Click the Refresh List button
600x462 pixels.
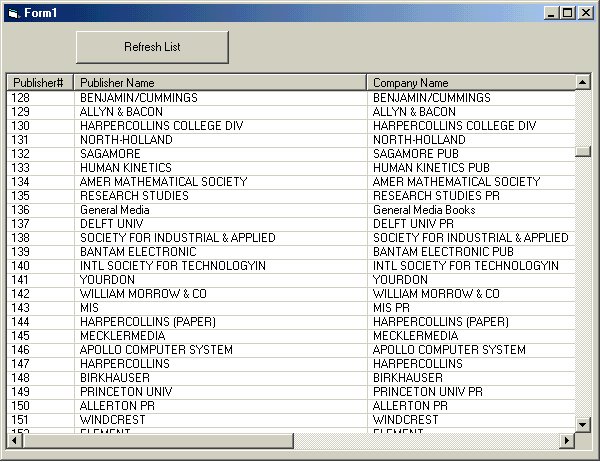152,47
